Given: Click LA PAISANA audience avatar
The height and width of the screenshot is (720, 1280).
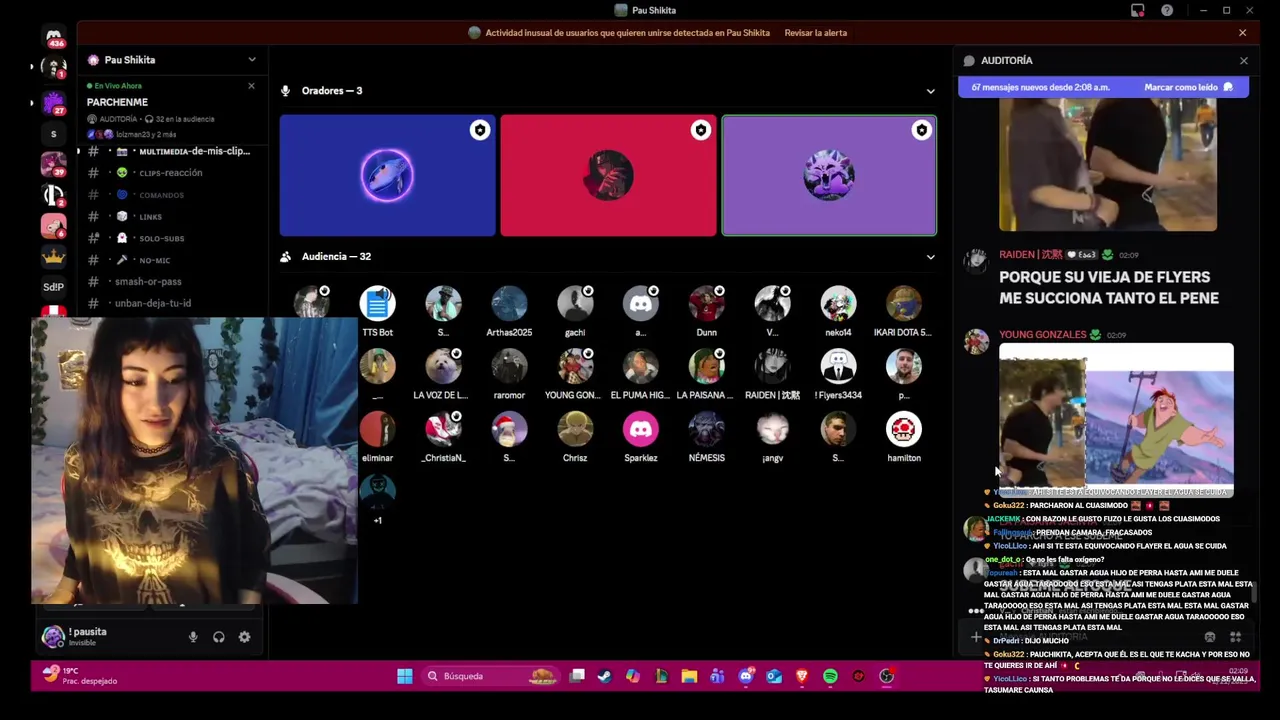Looking at the screenshot, I should tap(707, 367).
